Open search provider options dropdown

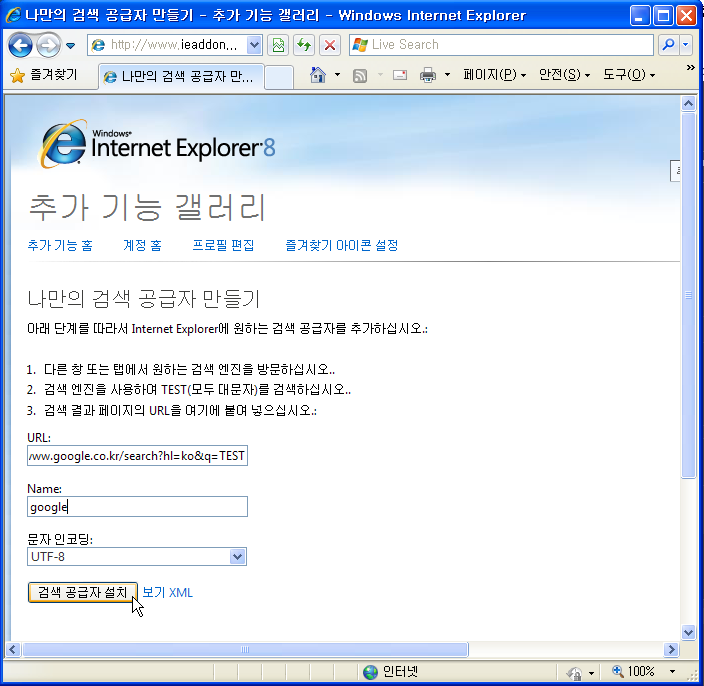tap(686, 45)
